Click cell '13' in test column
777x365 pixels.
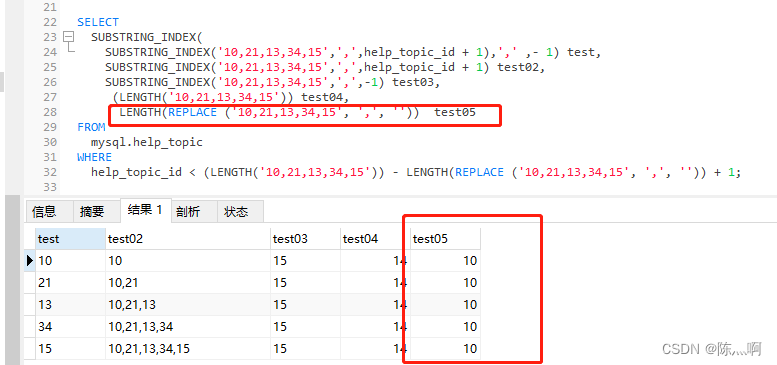[x=70, y=304]
